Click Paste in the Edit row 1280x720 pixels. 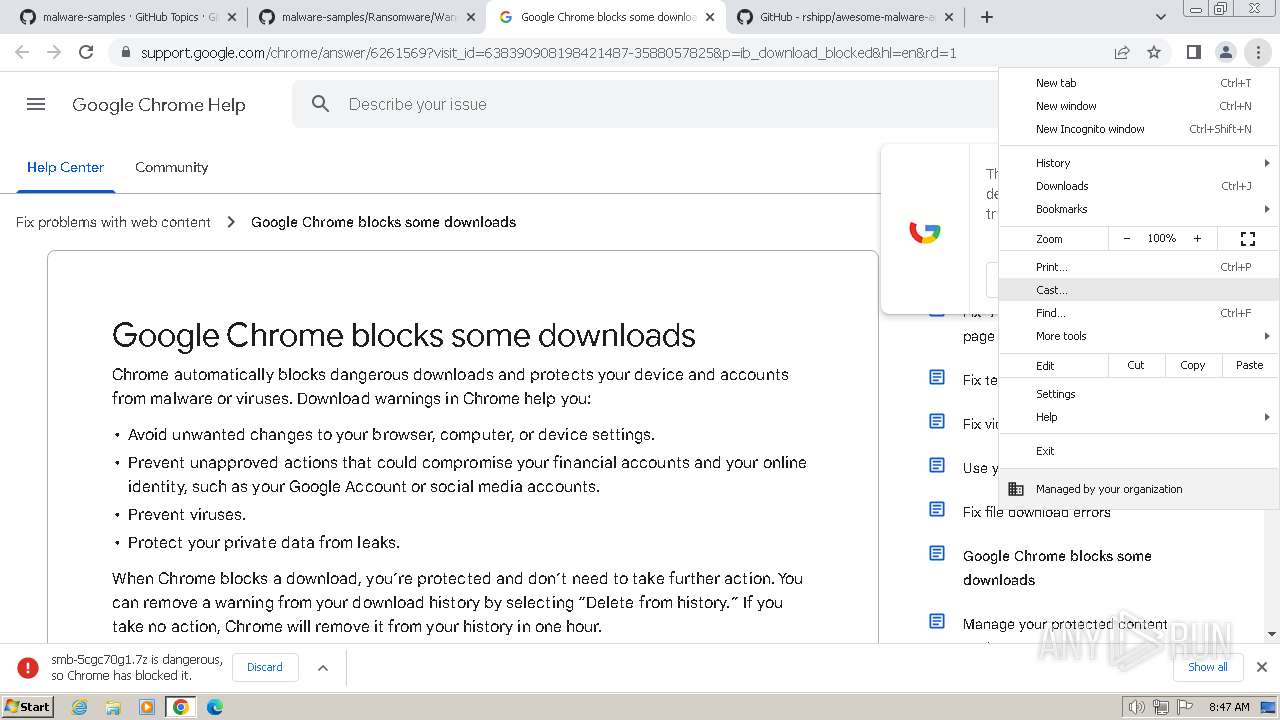[x=1250, y=365]
